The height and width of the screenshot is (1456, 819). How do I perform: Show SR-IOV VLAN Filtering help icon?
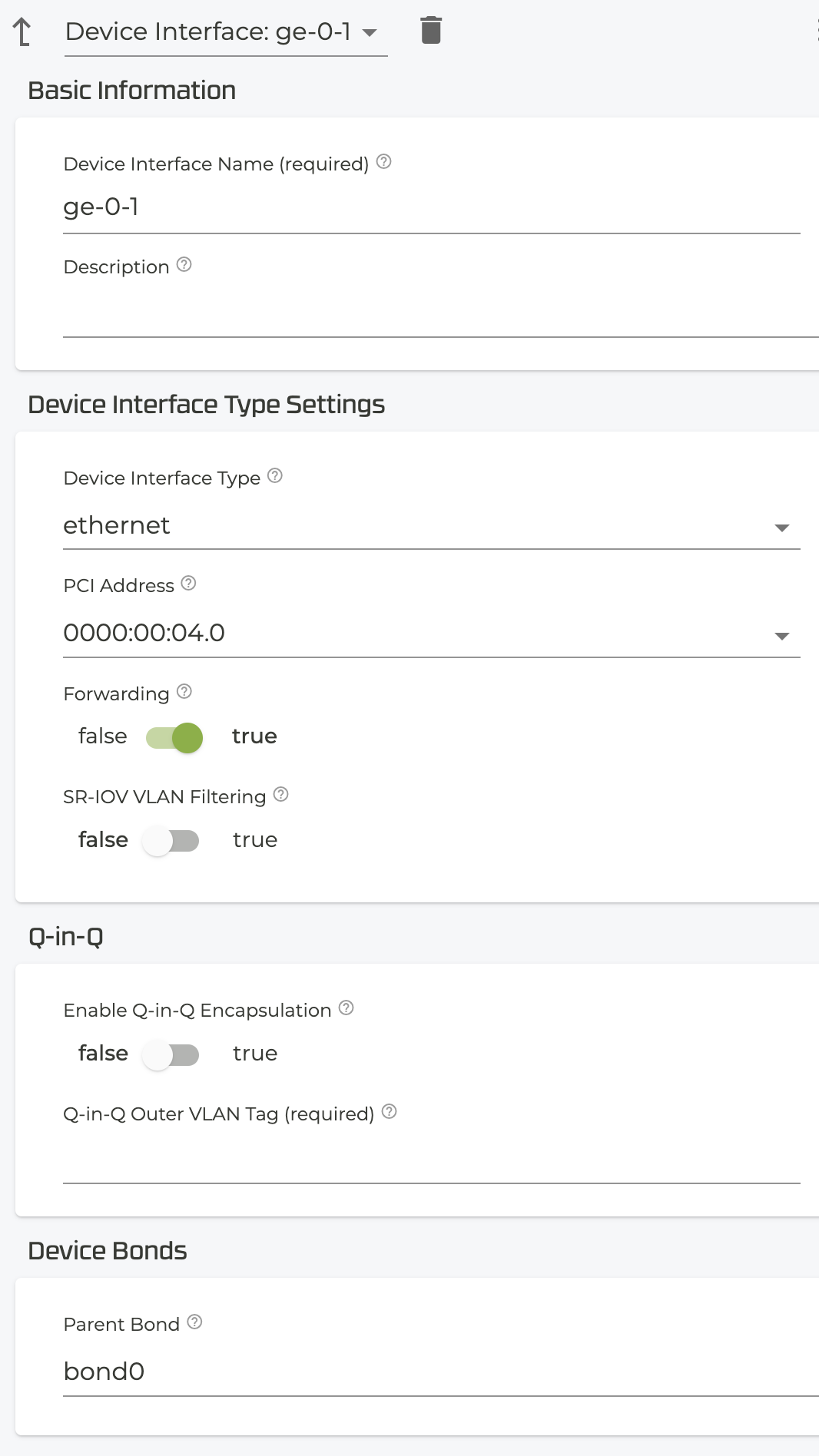[x=281, y=795]
